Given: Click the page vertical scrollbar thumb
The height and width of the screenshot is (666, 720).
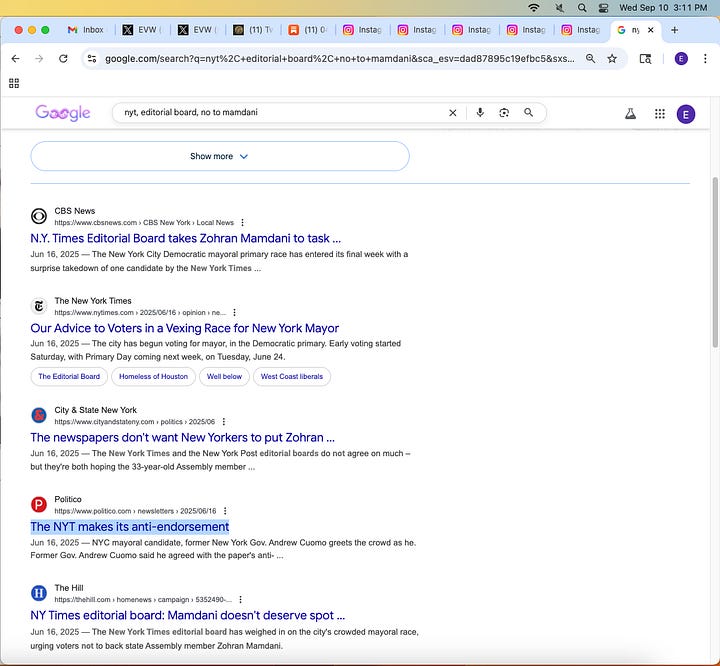Looking at the screenshot, I should 715,262.
